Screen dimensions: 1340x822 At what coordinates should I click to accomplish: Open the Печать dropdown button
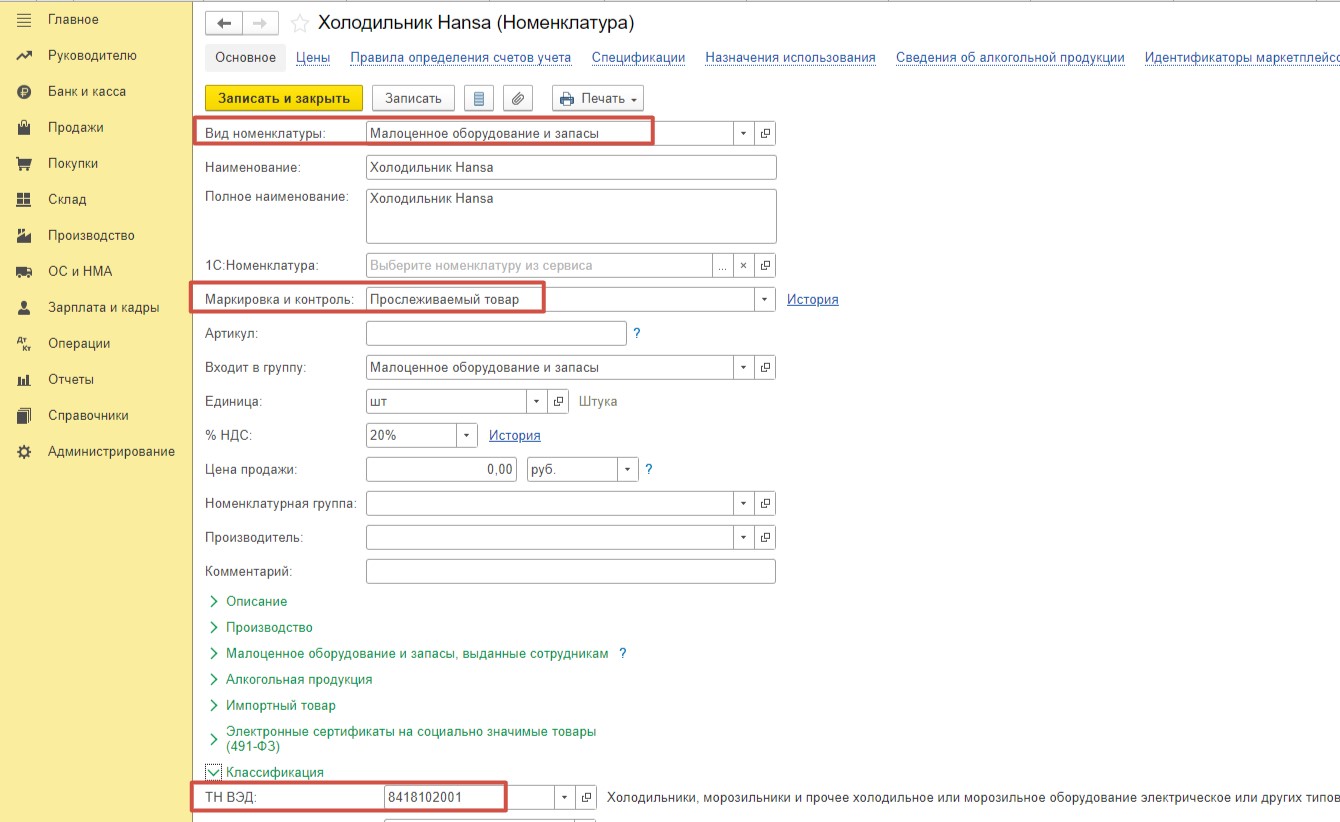pos(598,98)
